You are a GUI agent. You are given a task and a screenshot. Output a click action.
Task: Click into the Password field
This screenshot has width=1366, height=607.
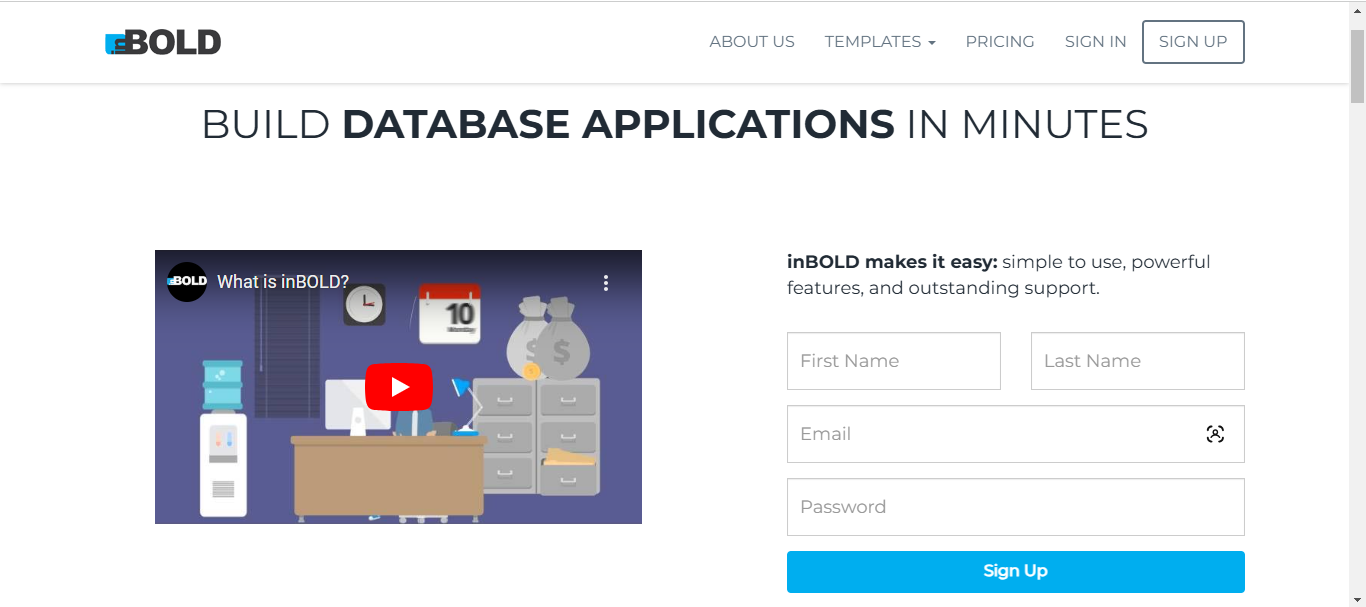[1016, 507]
